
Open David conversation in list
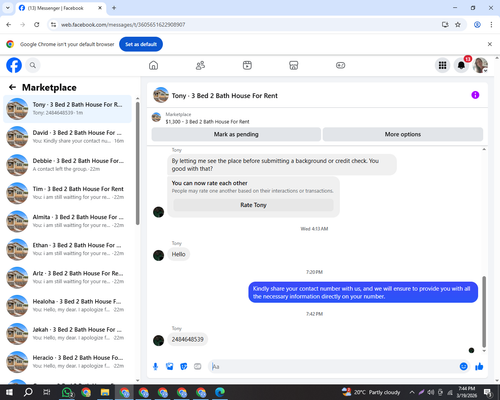coord(67,137)
